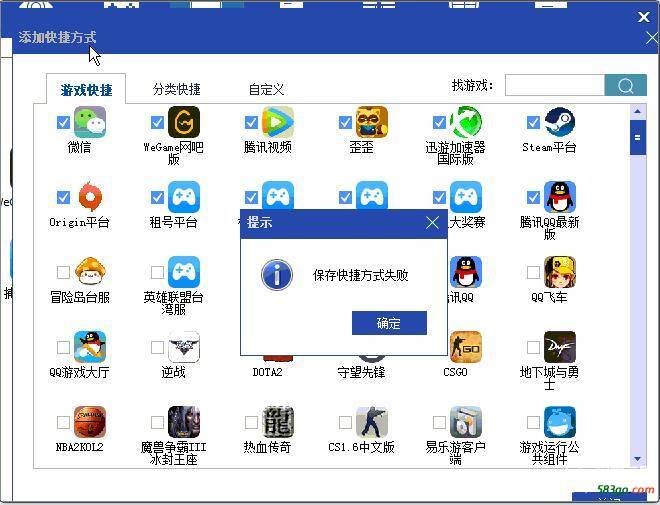Click the 地下城与勇士 DNF icon
Image resolution: width=660 pixels, height=505 pixels.
click(x=560, y=347)
